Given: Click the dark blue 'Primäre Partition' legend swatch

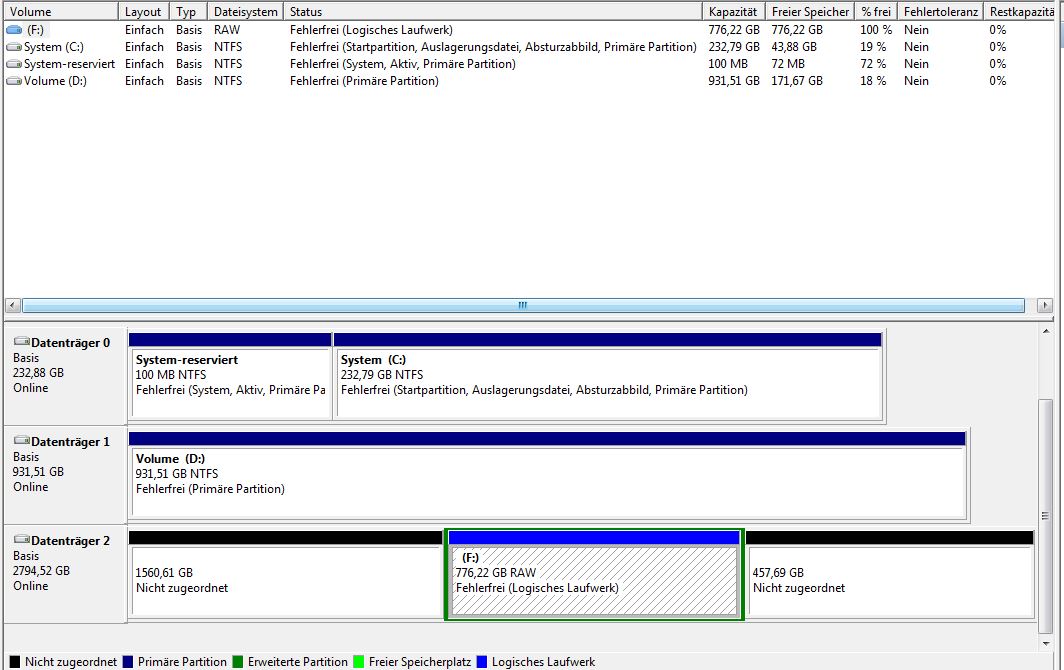Looking at the screenshot, I should tap(128, 662).
